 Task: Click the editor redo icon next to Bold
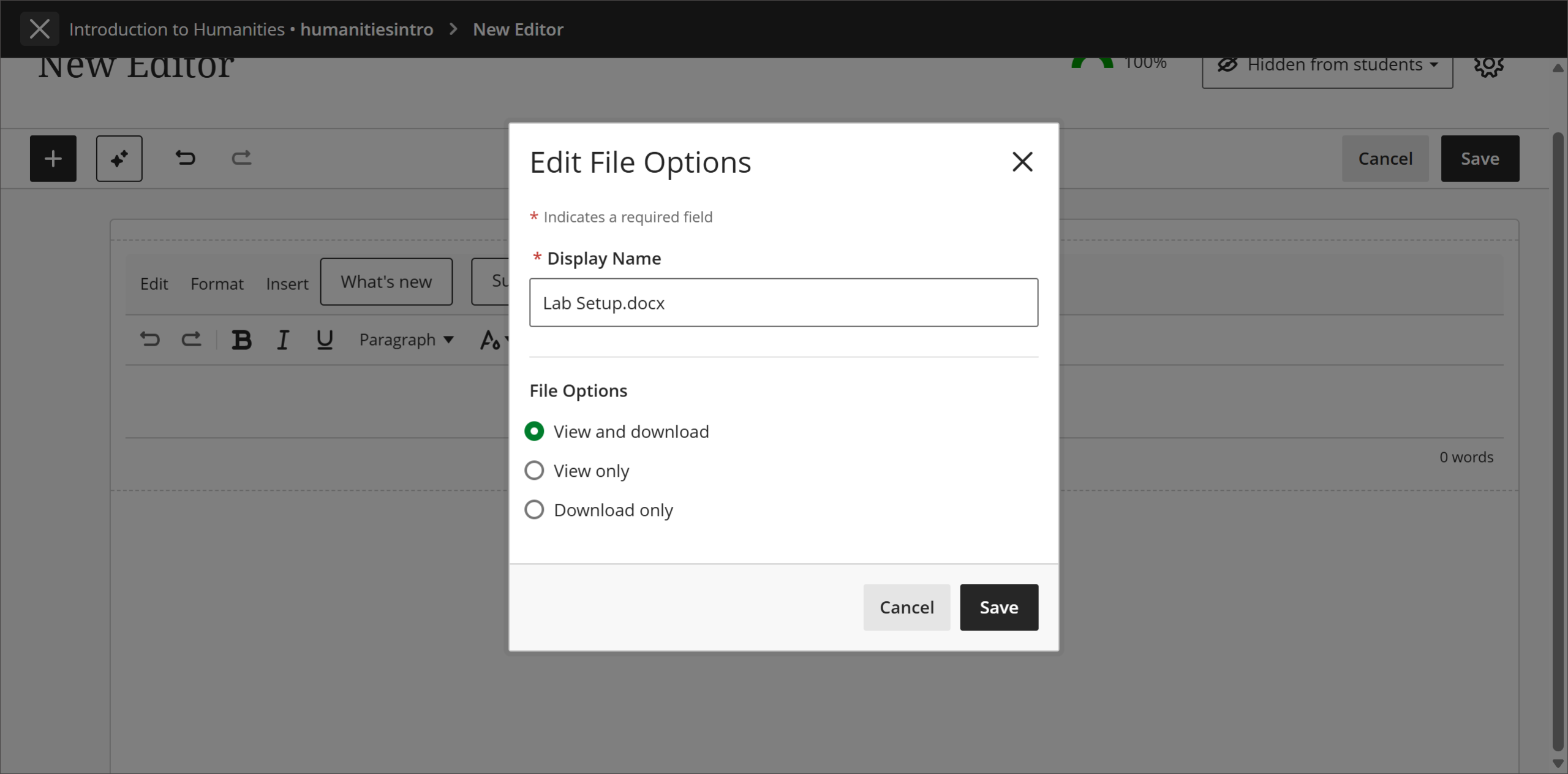click(x=191, y=339)
